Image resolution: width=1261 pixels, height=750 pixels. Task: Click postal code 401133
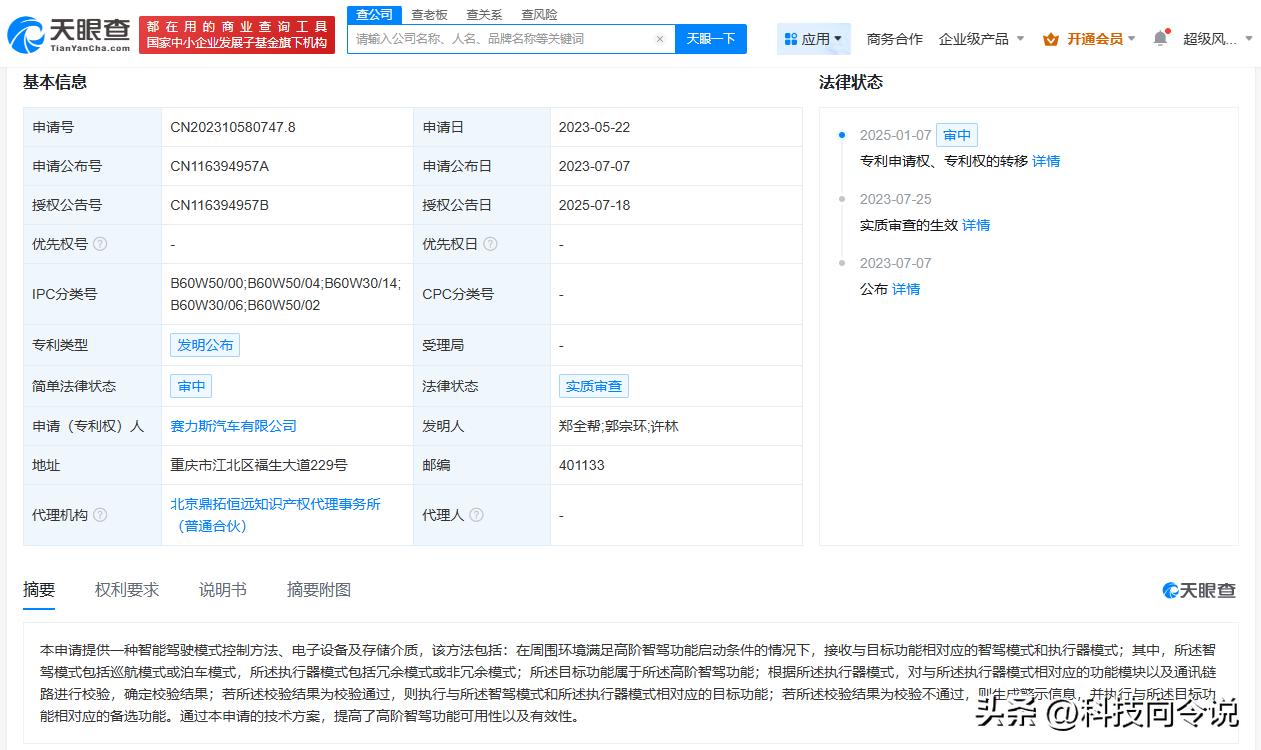[582, 465]
